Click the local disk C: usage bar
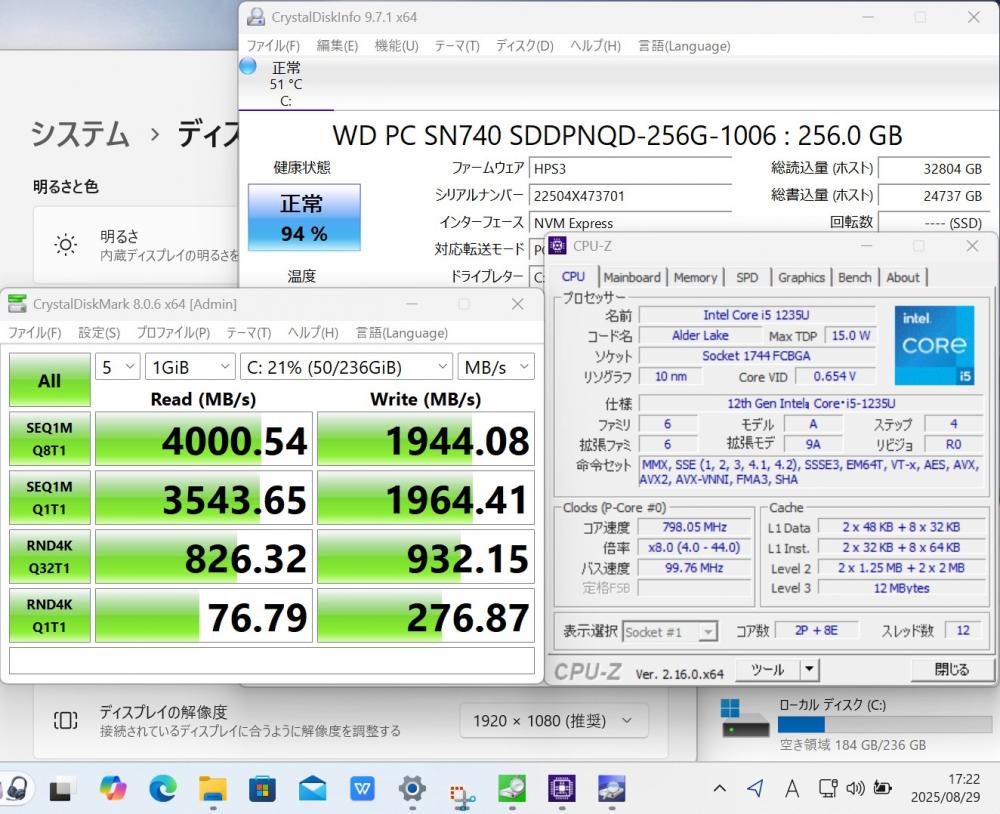 coord(884,723)
